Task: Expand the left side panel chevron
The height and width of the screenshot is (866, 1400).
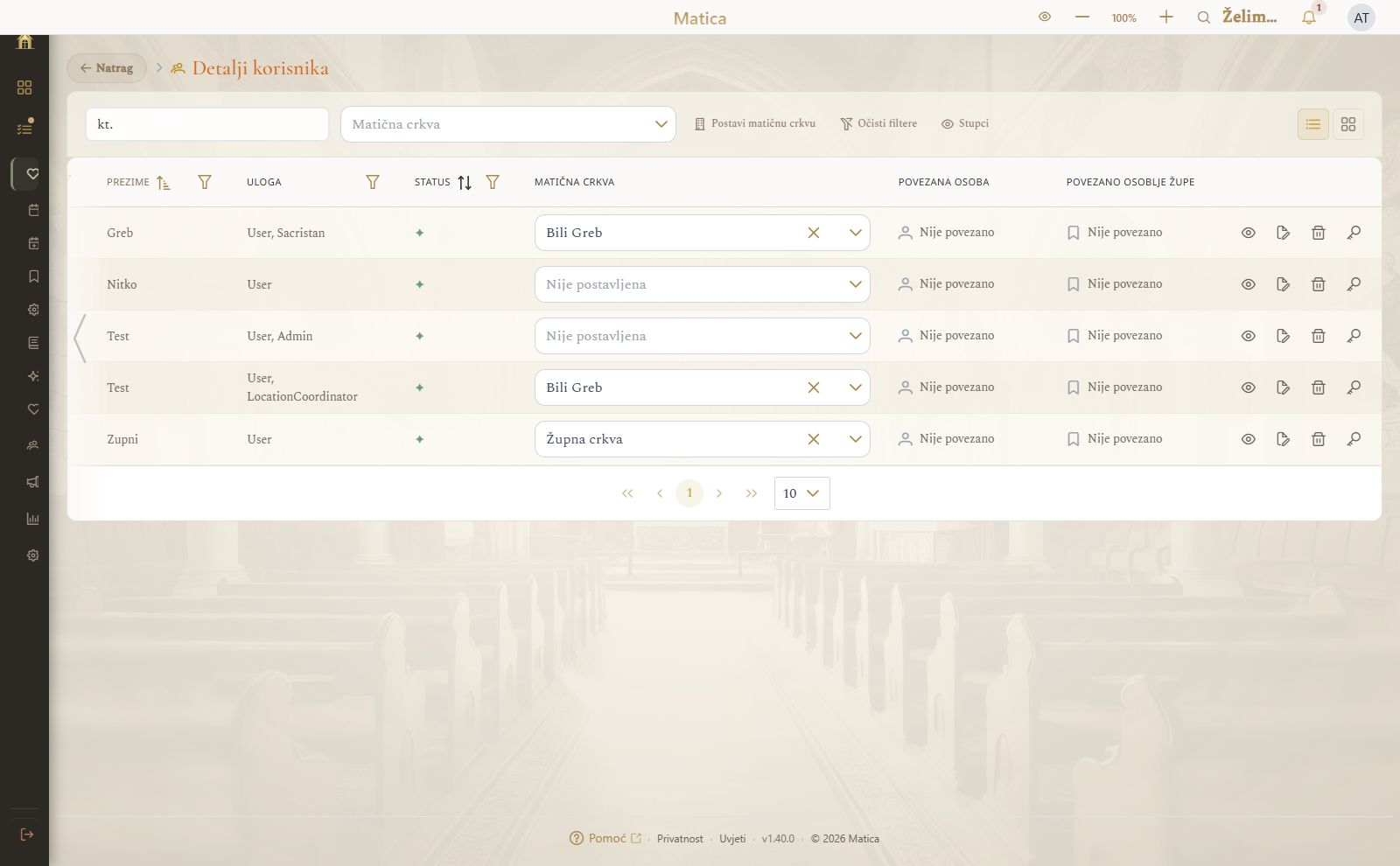Action: (x=80, y=338)
